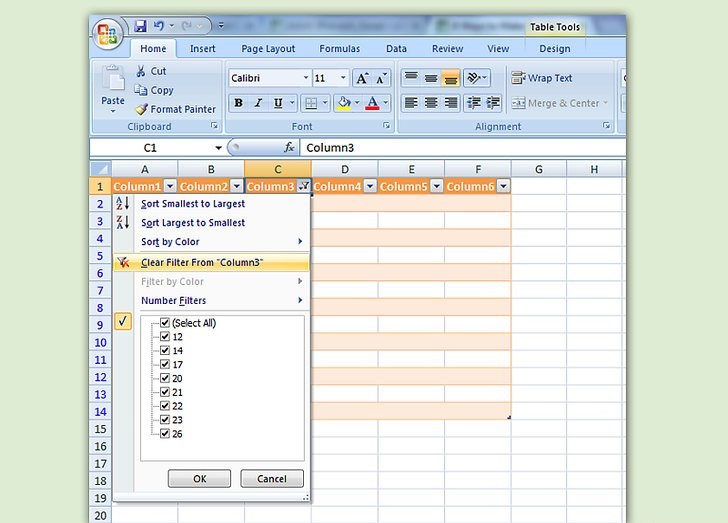Image resolution: width=728 pixels, height=523 pixels.
Task: Switch to the Insert tab
Action: point(202,48)
